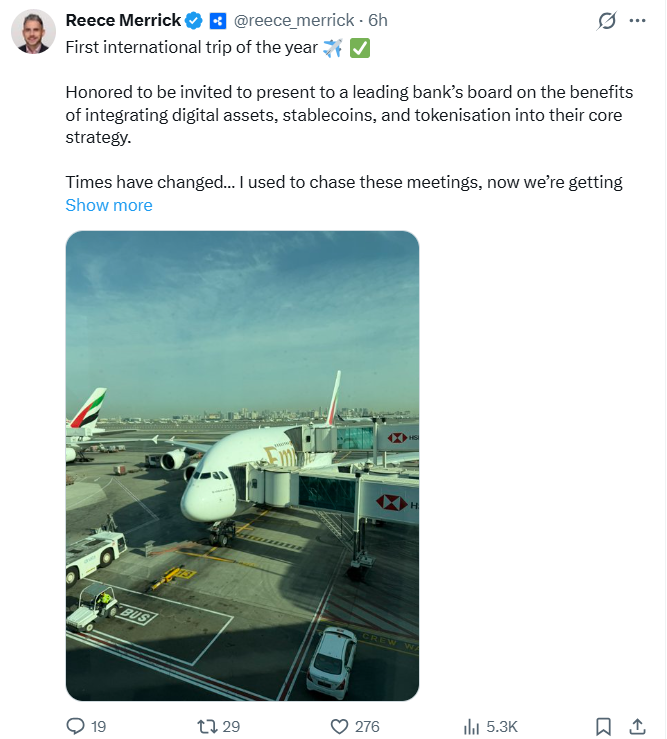Click the blue verified checkmark badge
Viewport: 667px width, 739px height.
coord(195,20)
